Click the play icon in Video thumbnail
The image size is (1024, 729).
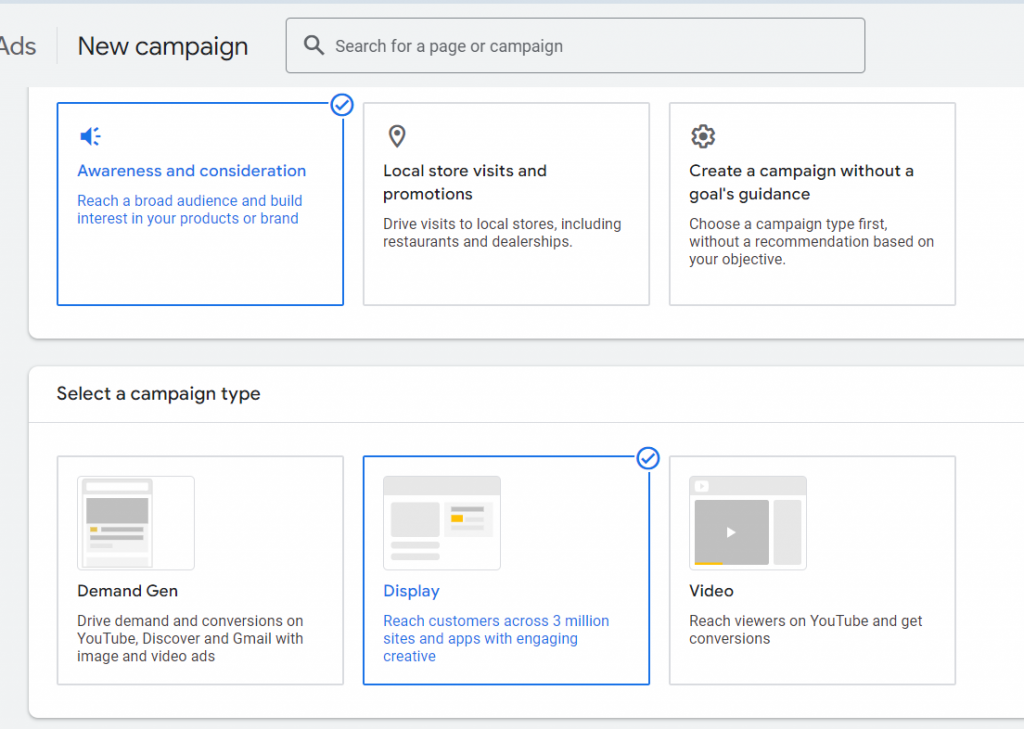731,532
